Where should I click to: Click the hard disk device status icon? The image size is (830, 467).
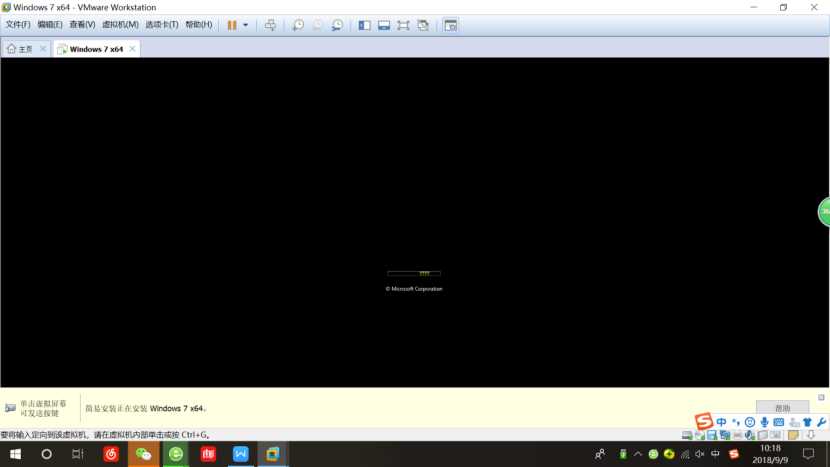687,435
